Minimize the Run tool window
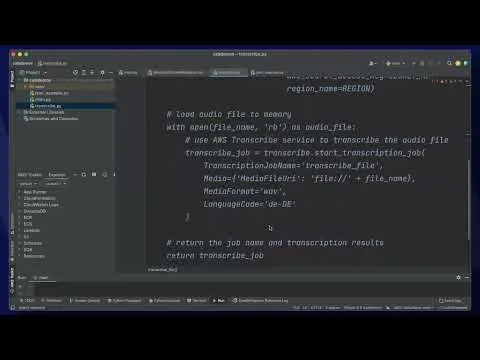Image resolution: width=480 pixels, height=360 pixels. [x=467, y=277]
